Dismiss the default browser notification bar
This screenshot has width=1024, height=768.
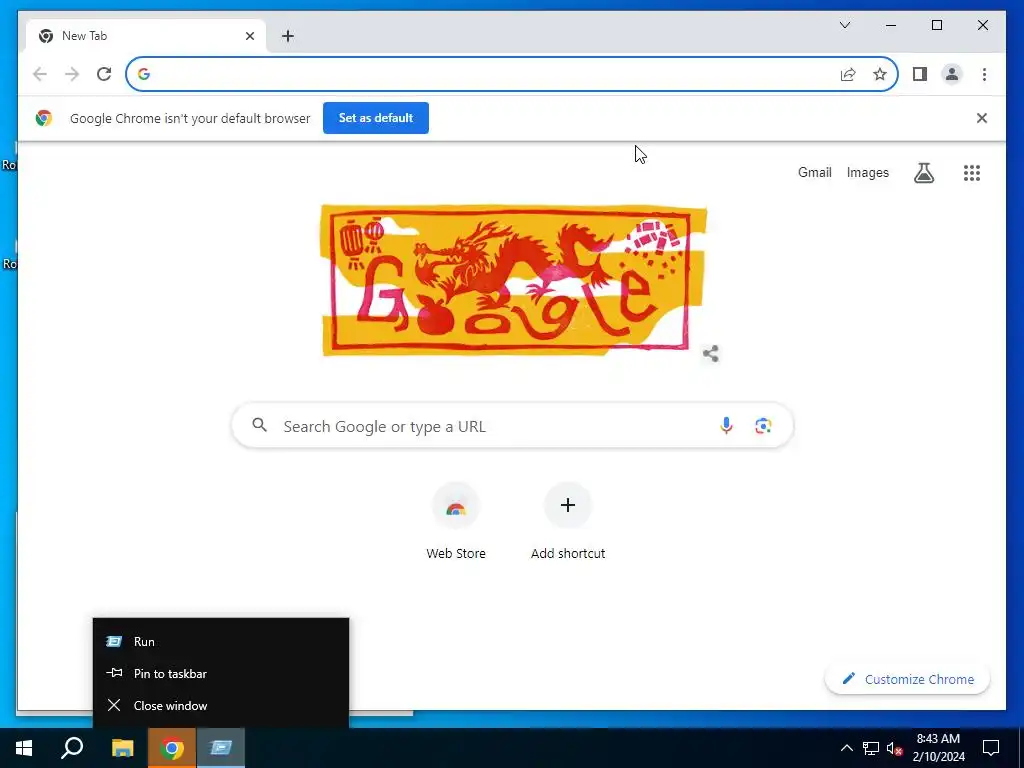click(982, 118)
